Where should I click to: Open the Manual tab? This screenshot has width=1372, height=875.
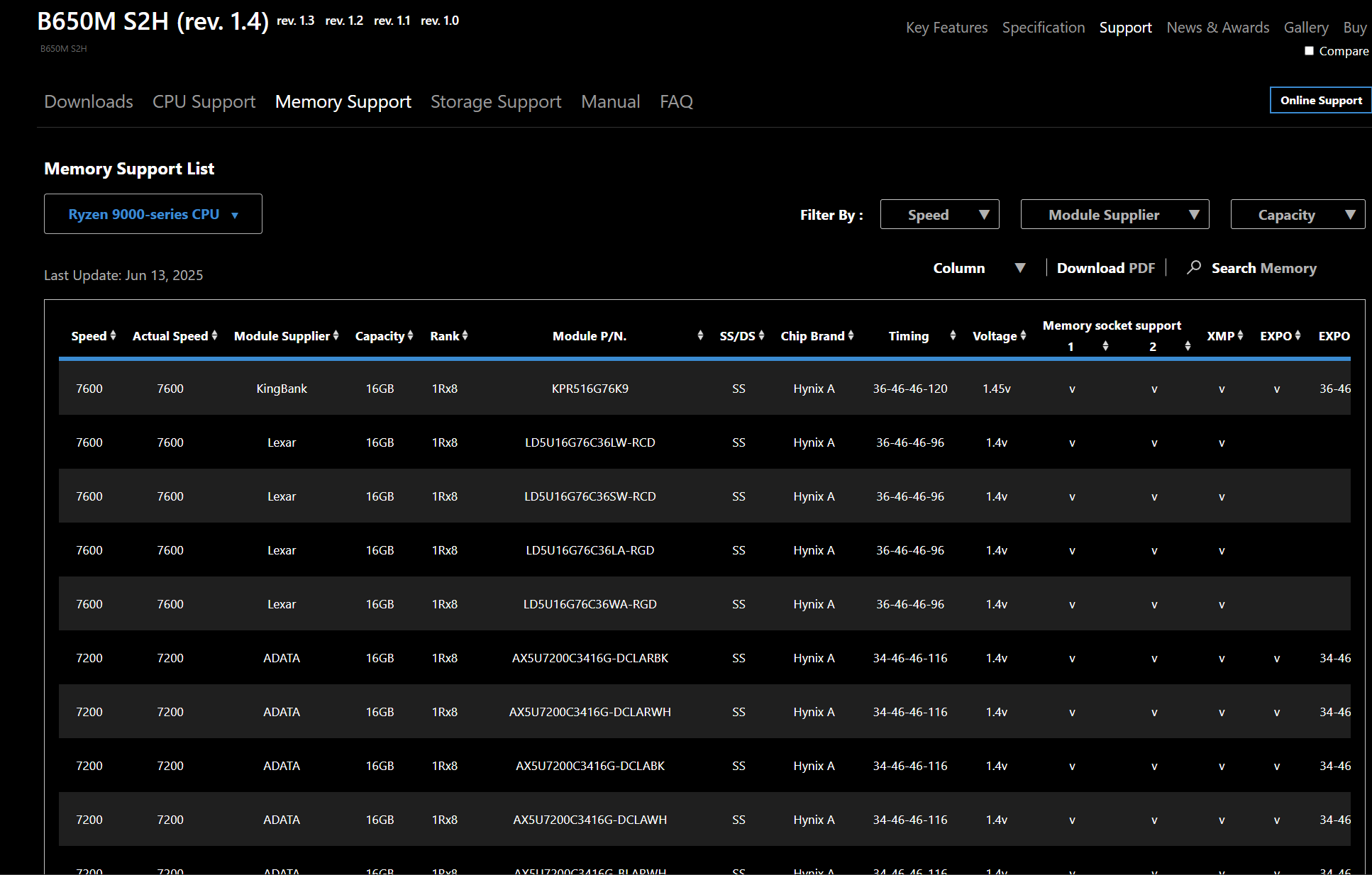pos(611,101)
